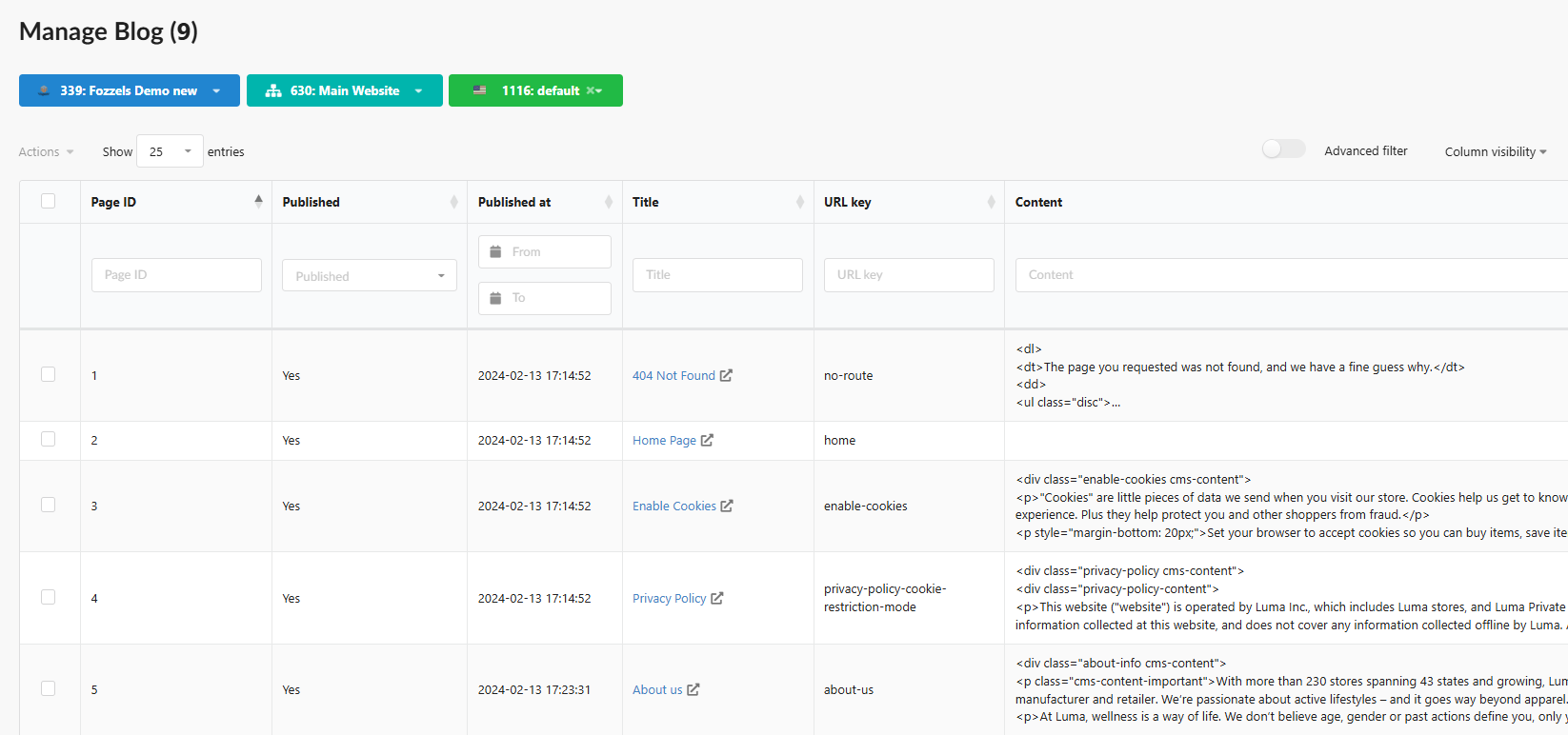Open external link icon for 404 Not Found

(726, 375)
